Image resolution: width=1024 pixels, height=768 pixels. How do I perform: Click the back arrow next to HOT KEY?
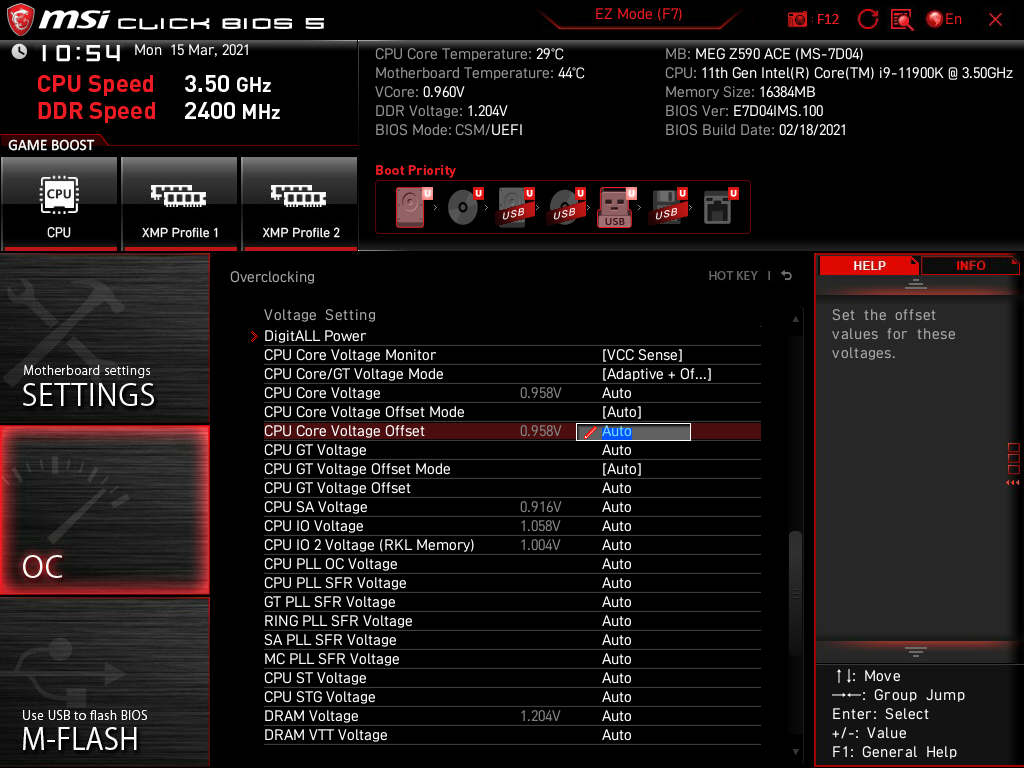787,276
